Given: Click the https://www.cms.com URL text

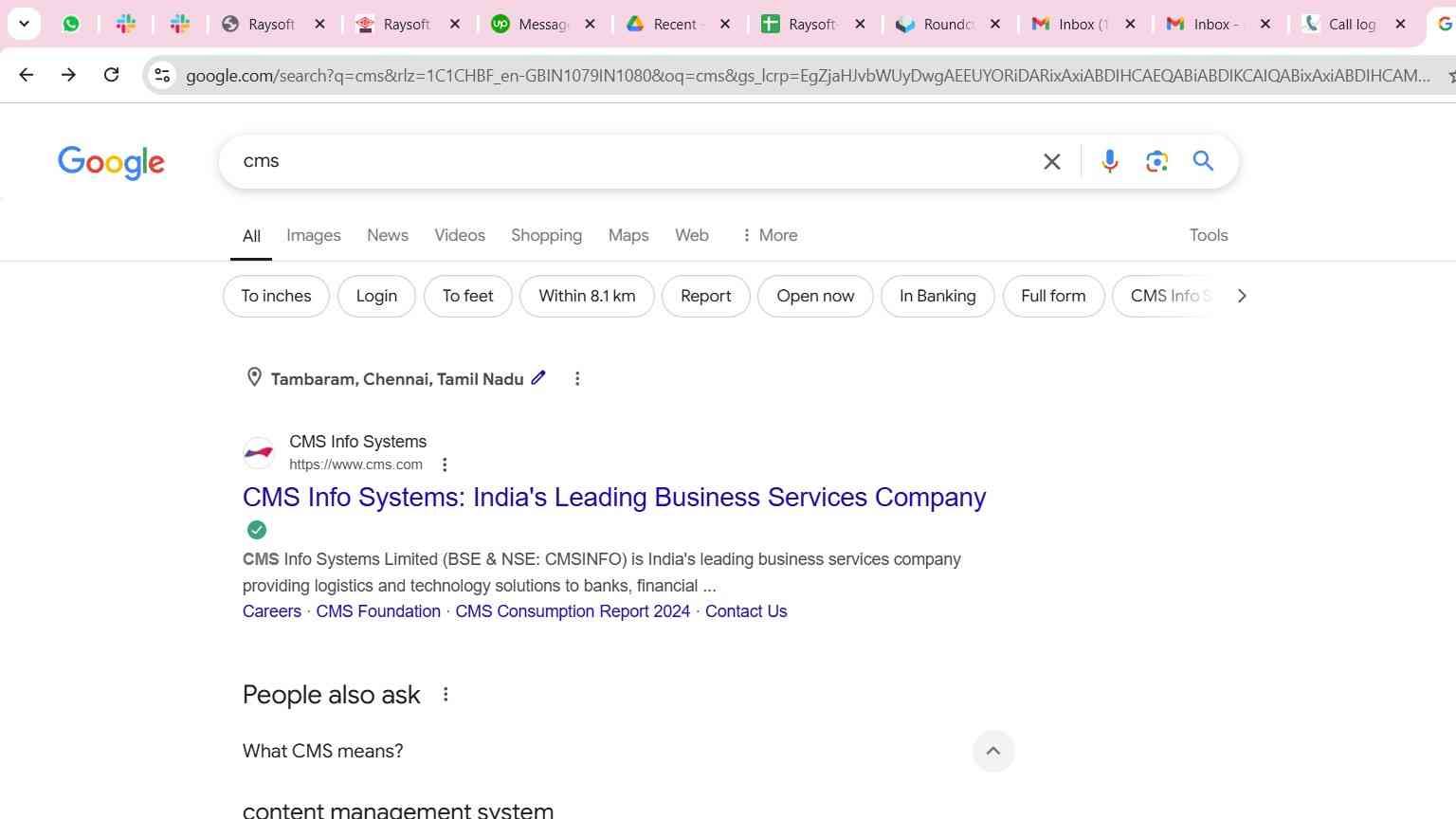Looking at the screenshot, I should [355, 464].
